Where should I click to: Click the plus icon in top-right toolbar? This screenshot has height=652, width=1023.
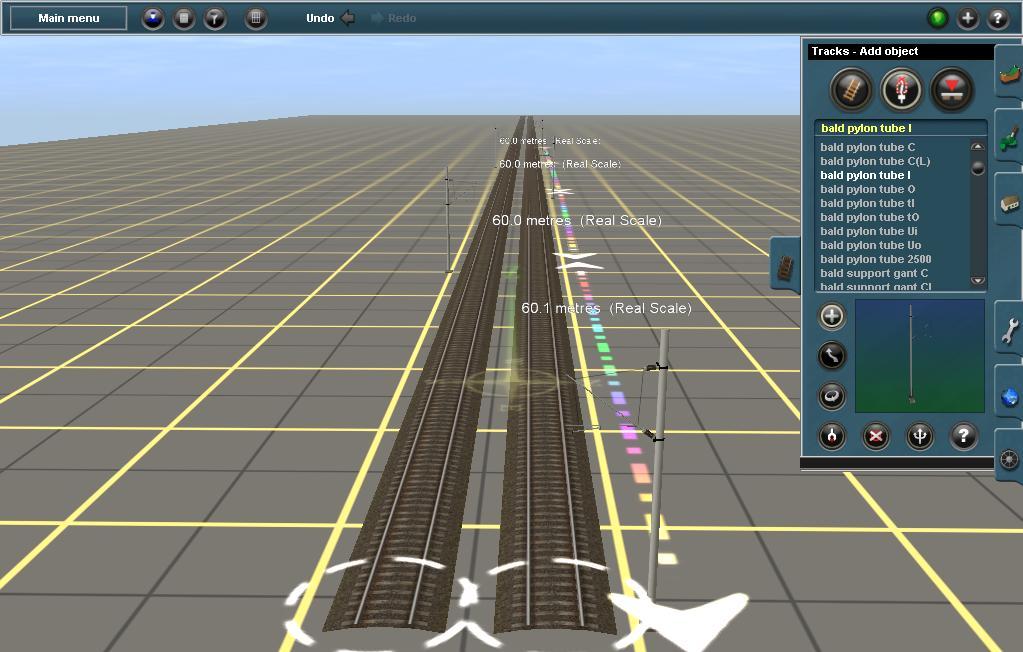[x=968, y=18]
